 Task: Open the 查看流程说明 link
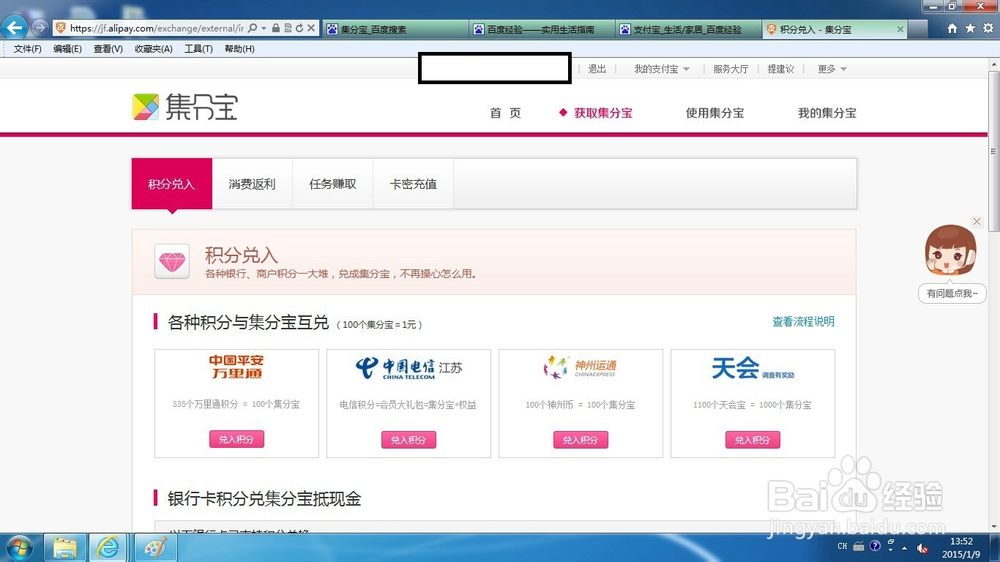point(803,322)
